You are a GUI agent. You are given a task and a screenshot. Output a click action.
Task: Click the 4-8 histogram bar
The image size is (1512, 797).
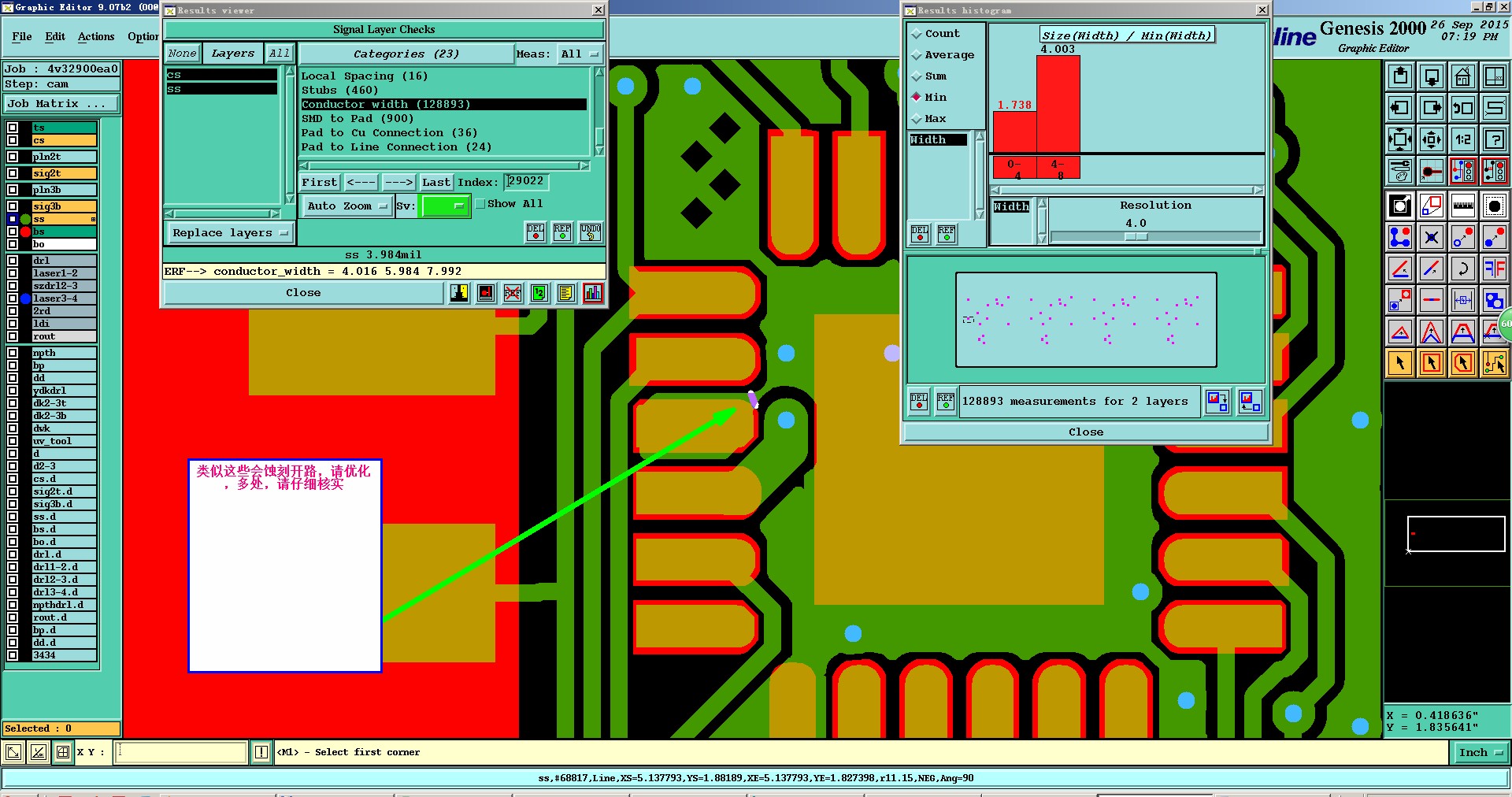coord(1058,104)
